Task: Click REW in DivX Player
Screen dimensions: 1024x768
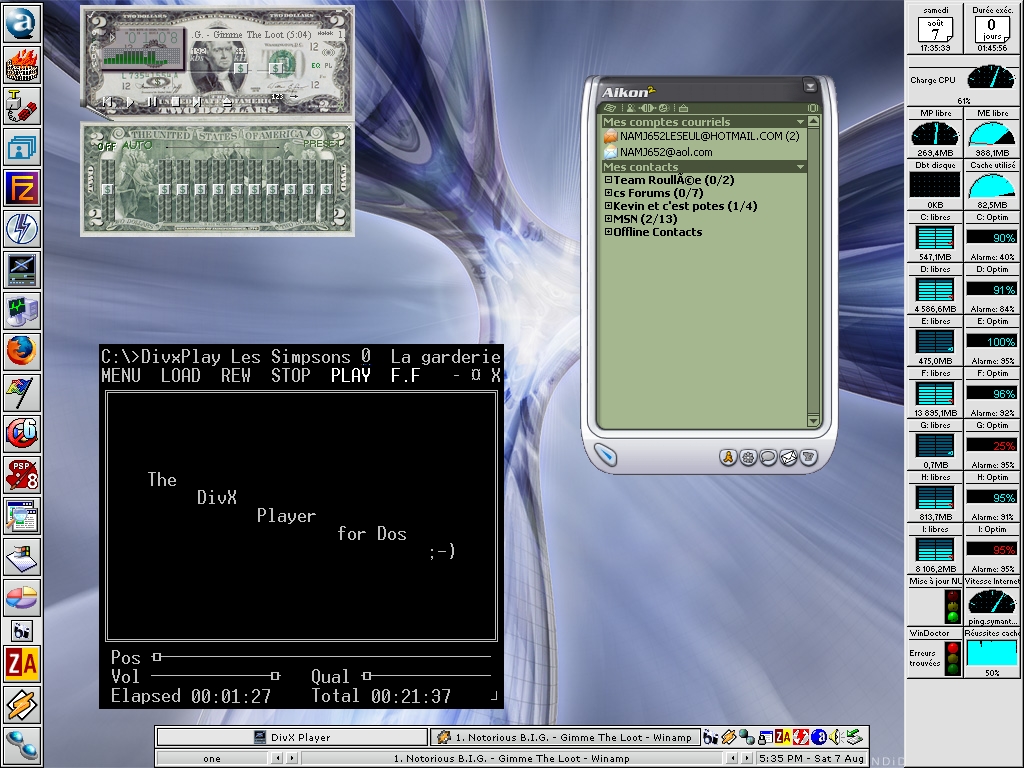Action: point(235,376)
